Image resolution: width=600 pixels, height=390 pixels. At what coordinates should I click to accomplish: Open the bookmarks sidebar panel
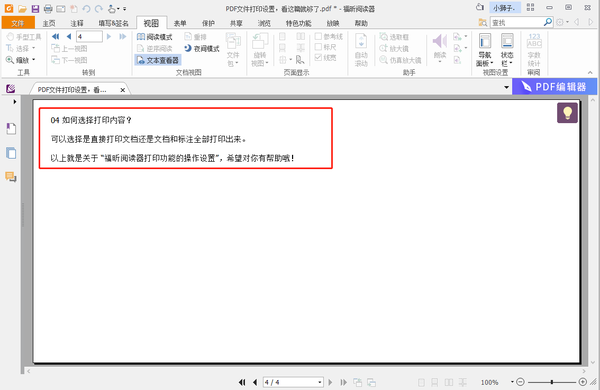(x=11, y=129)
